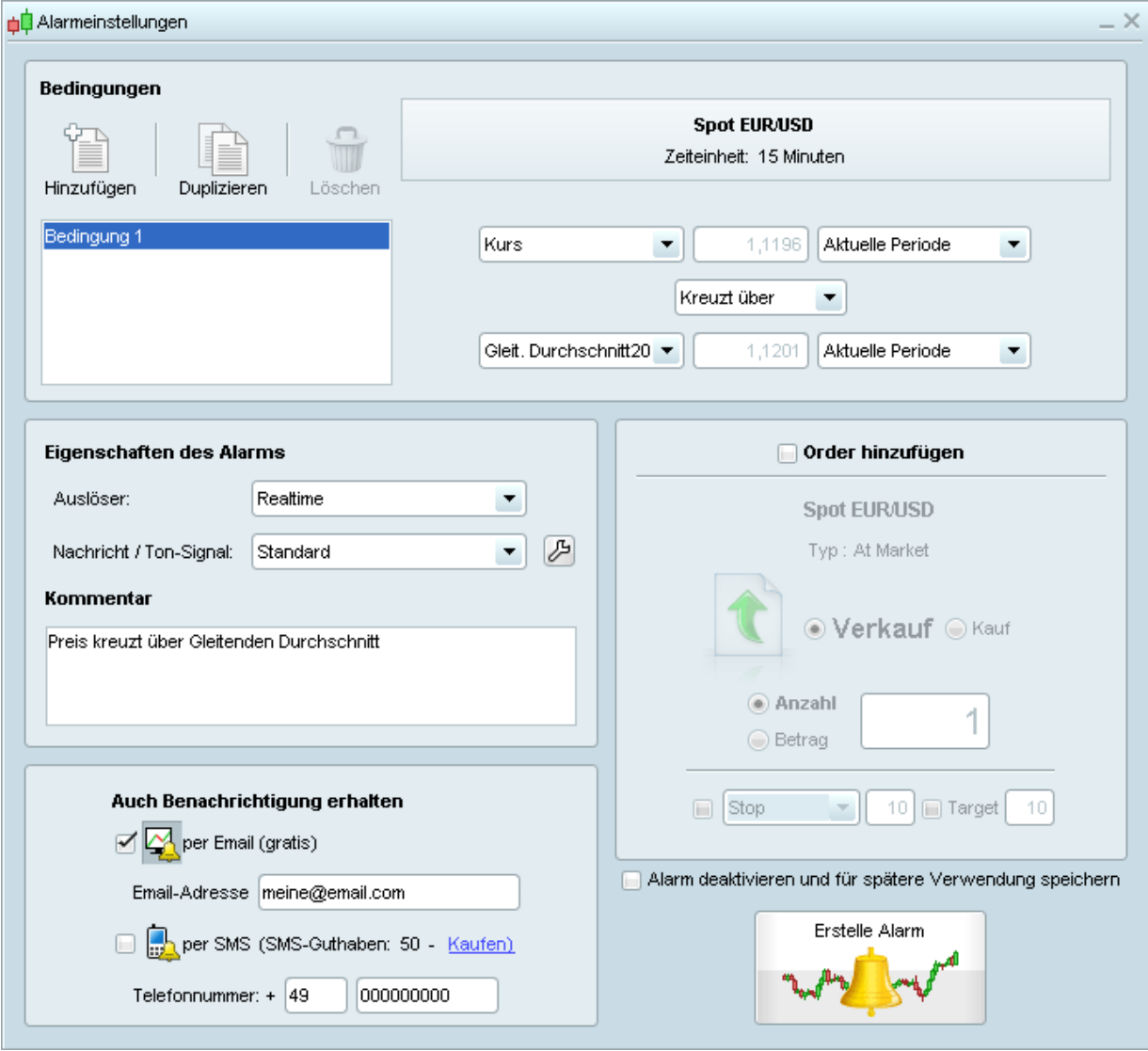The height and width of the screenshot is (1051, 1148).
Task: Open the Stop type dropdown
Action: pyautogui.click(x=790, y=807)
